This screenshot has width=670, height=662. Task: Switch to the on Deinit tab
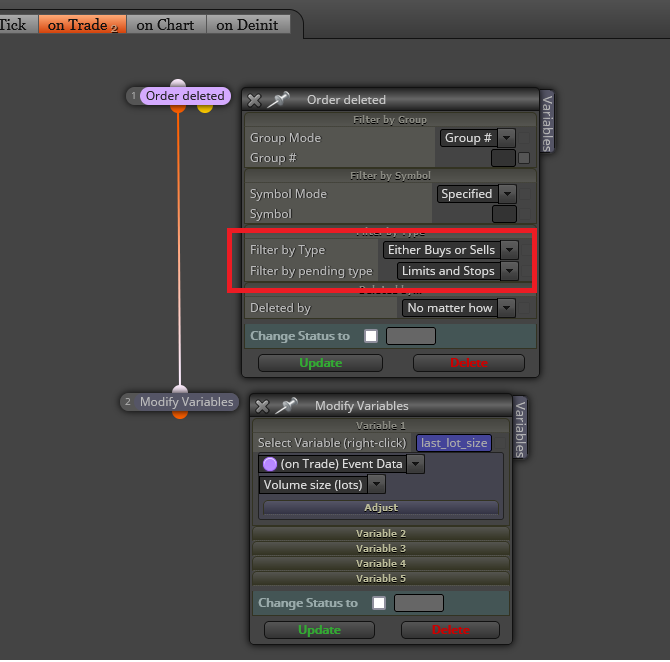[248, 25]
